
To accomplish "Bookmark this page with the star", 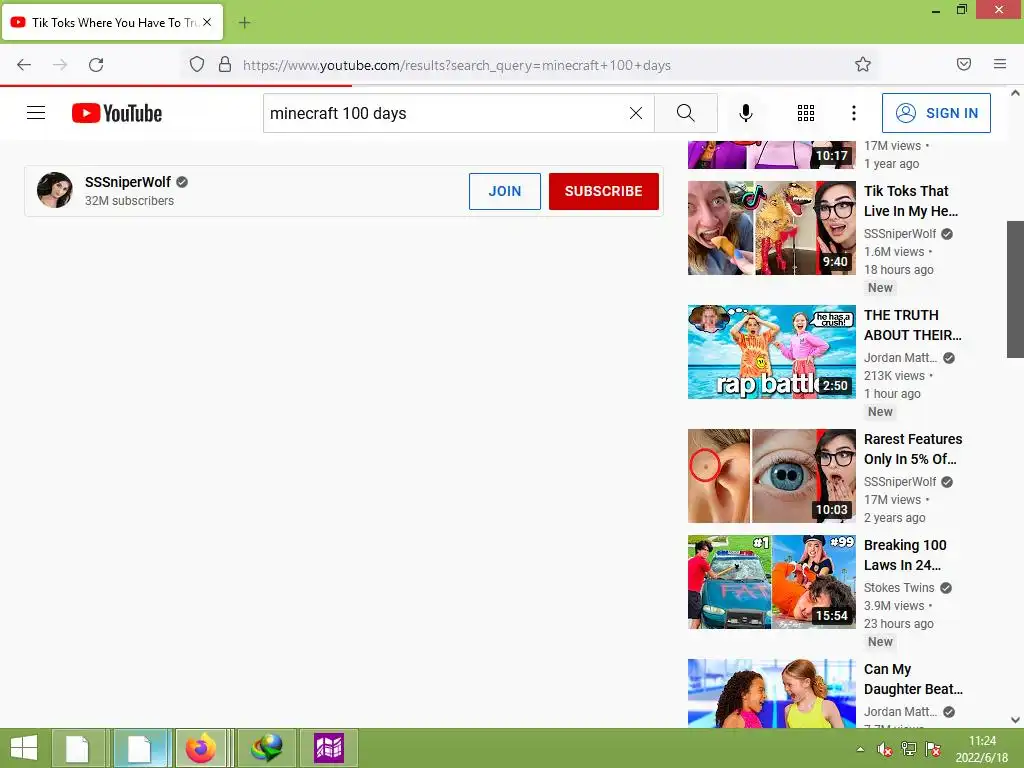I will point(863,64).
